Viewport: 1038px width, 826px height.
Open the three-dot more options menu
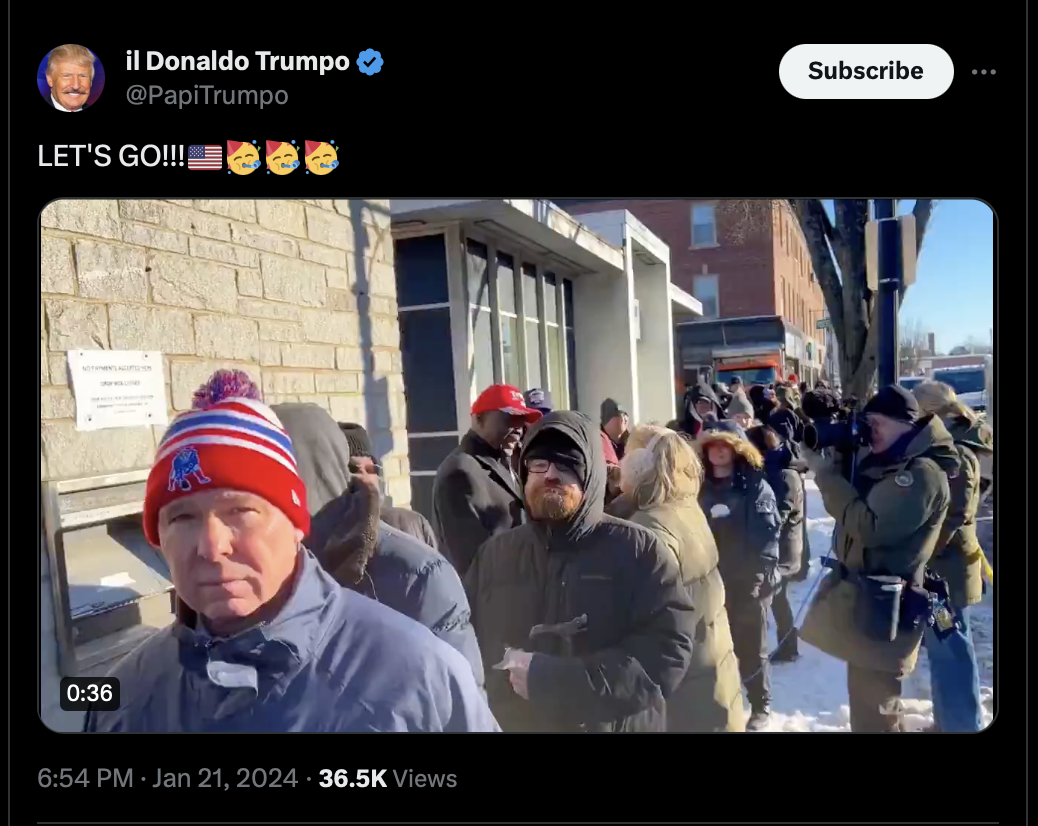[984, 71]
